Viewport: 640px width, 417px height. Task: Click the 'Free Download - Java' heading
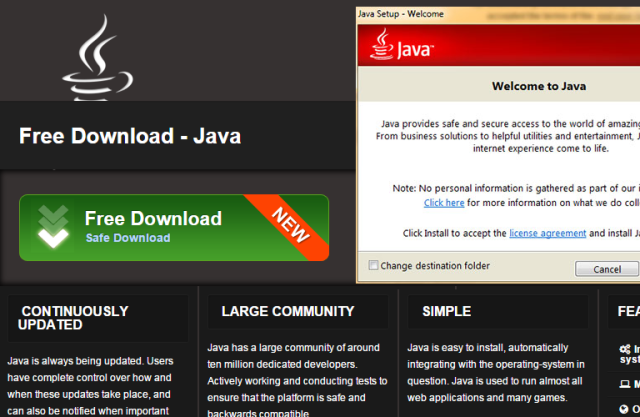(130, 136)
